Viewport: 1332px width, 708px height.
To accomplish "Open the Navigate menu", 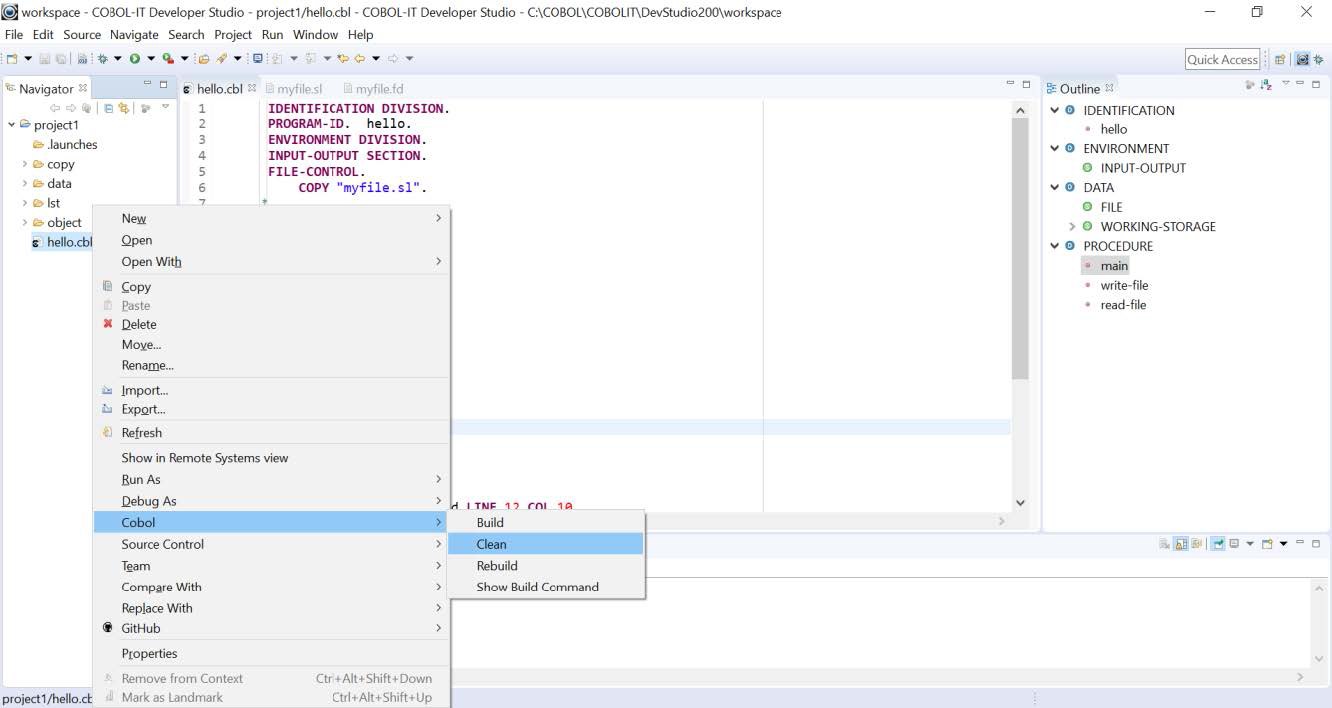I will pyautogui.click(x=134, y=34).
